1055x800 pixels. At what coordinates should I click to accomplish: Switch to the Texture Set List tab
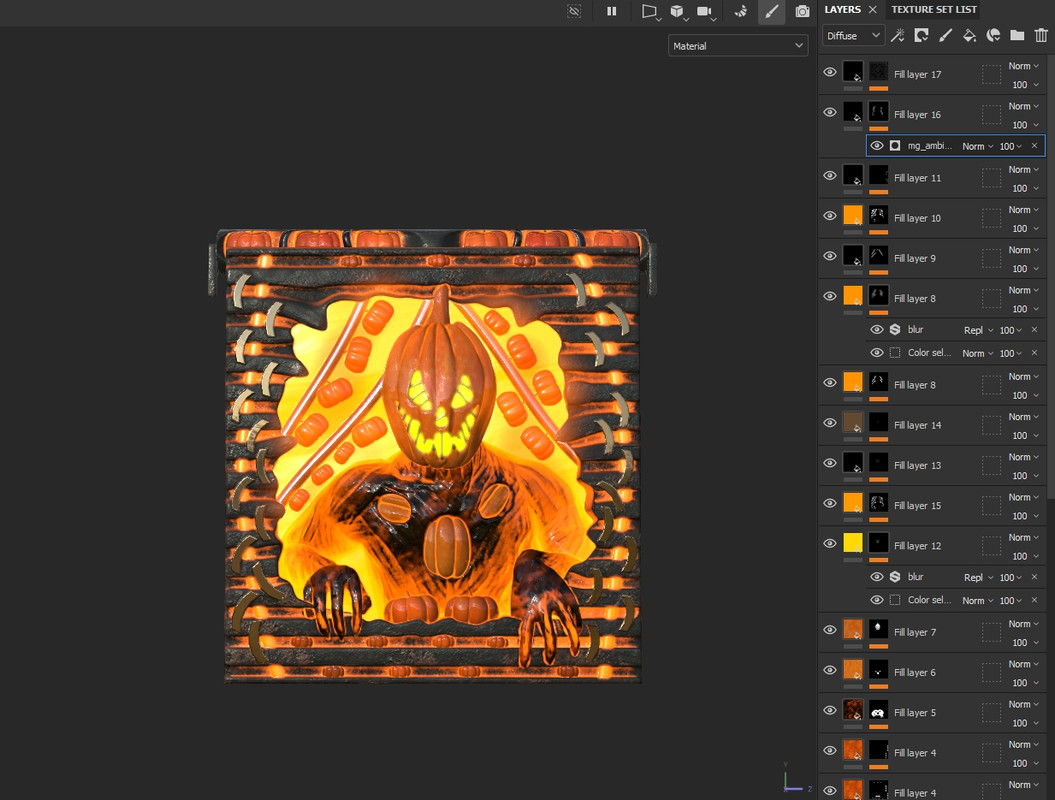[934, 9]
